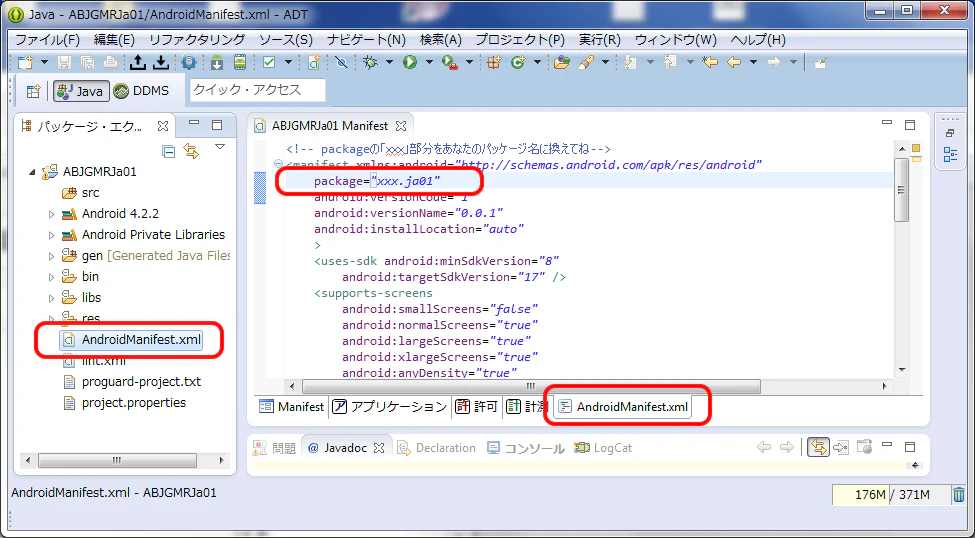The image size is (975, 538).
Task: Click the New Android XML file icon
Action: click(314, 62)
